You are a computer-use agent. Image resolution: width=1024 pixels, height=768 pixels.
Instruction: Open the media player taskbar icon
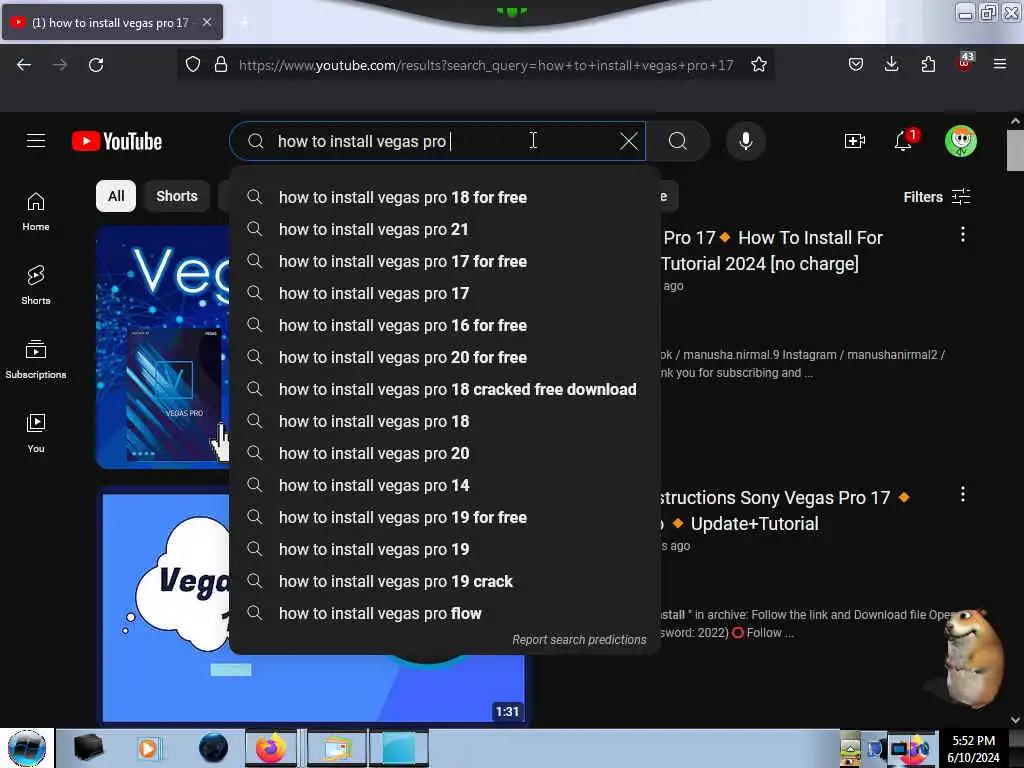coord(148,748)
